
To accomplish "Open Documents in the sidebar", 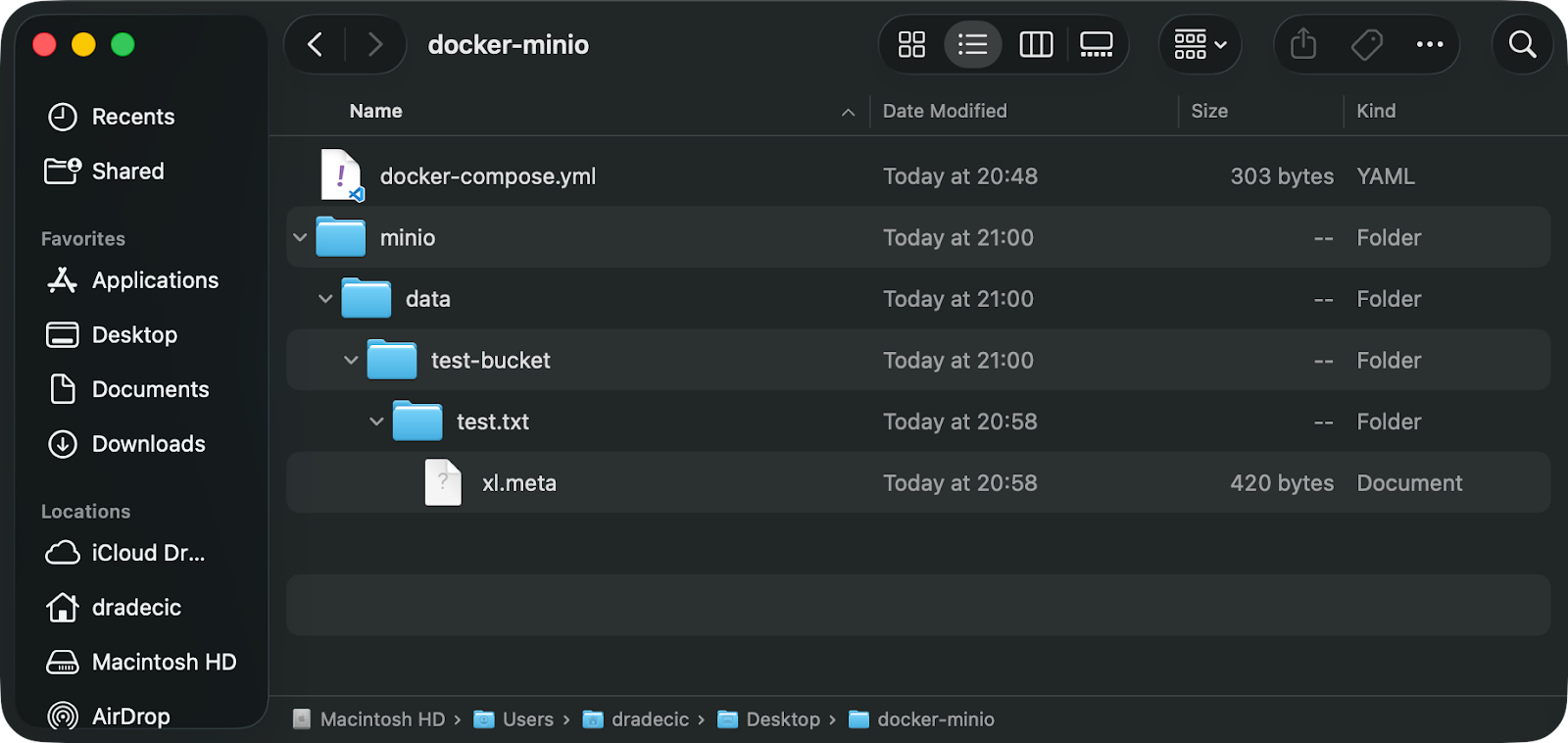I will (x=128, y=389).
